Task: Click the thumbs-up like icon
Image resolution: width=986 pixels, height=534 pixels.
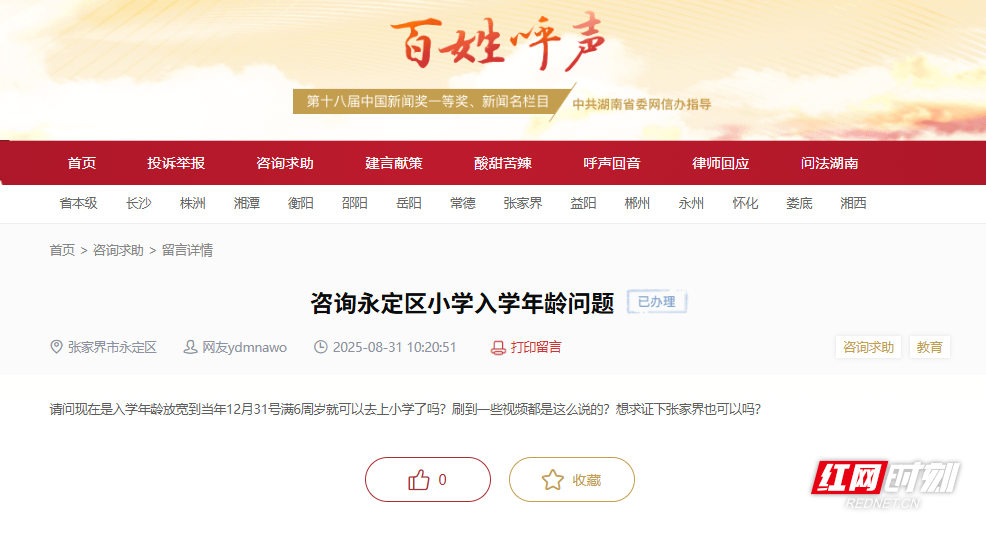Action: 419,480
